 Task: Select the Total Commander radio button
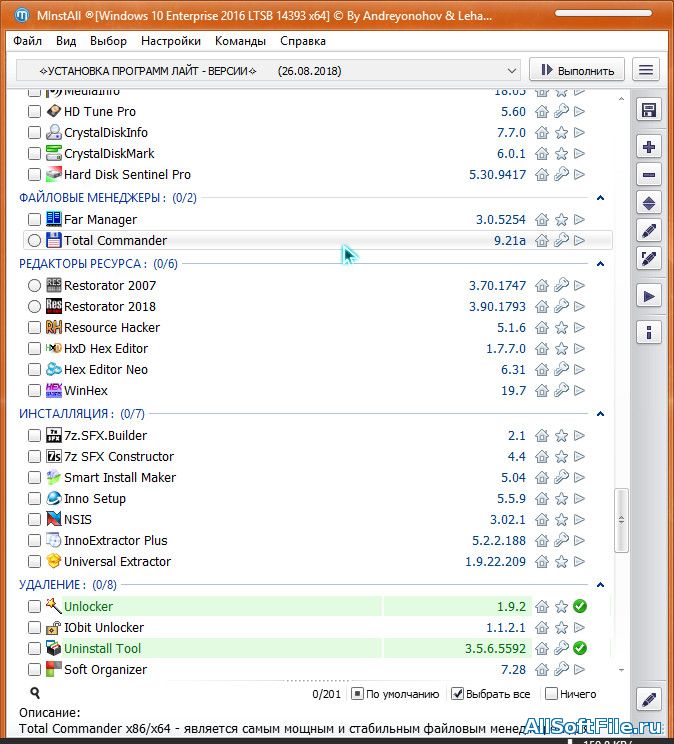point(34,241)
